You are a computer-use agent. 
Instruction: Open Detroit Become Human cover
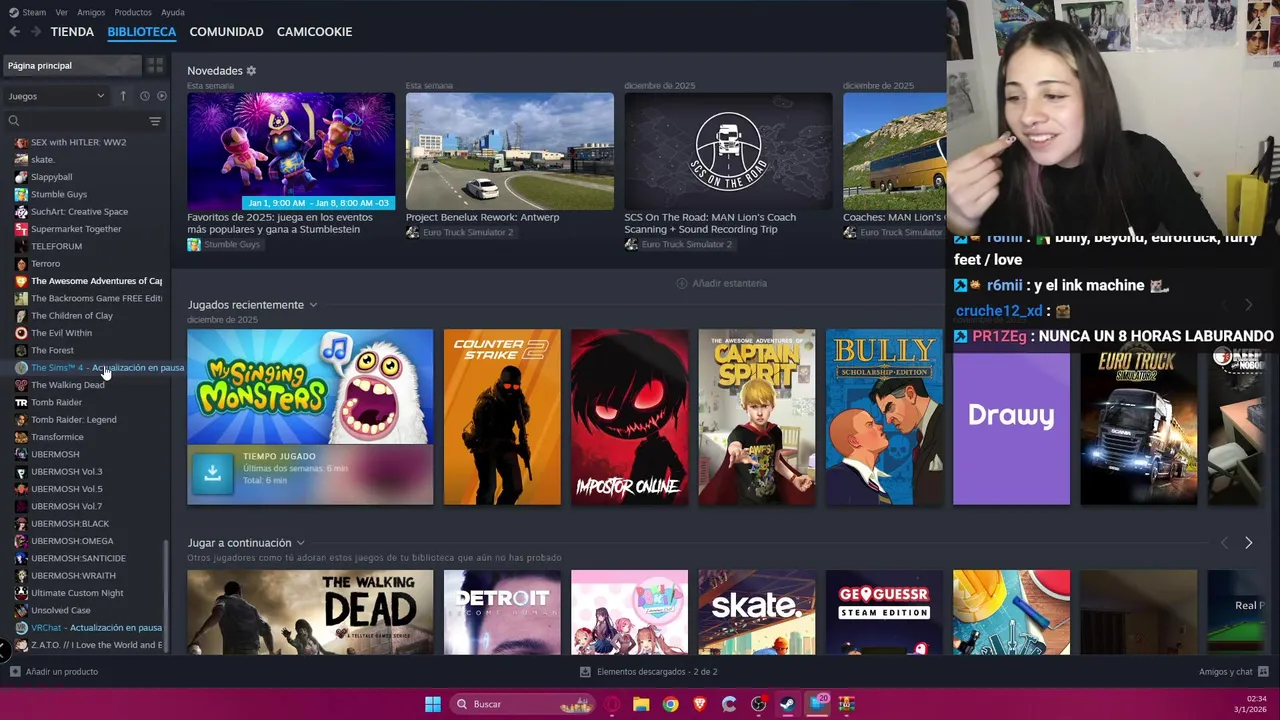[502, 613]
